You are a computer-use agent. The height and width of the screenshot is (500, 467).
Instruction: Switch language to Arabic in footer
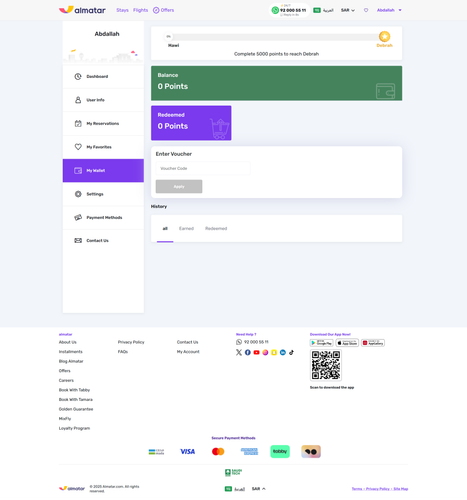coord(239,489)
